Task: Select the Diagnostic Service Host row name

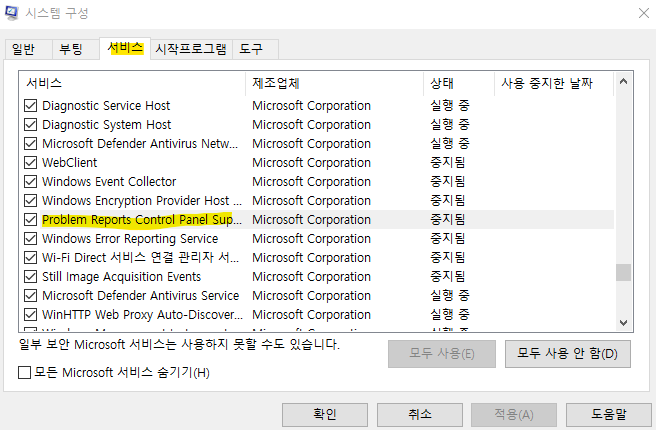Action: 106,105
